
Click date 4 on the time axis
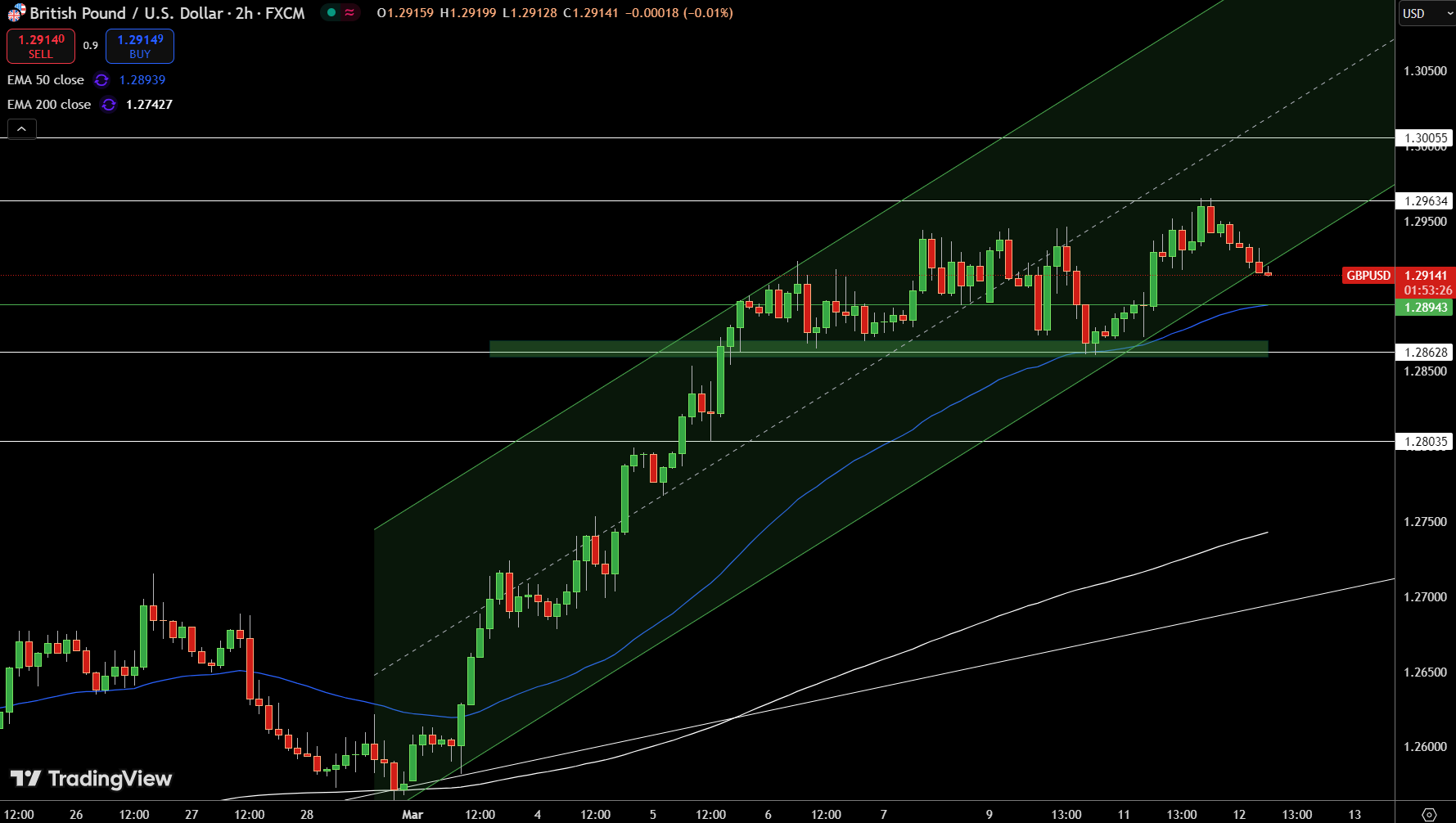[538, 814]
